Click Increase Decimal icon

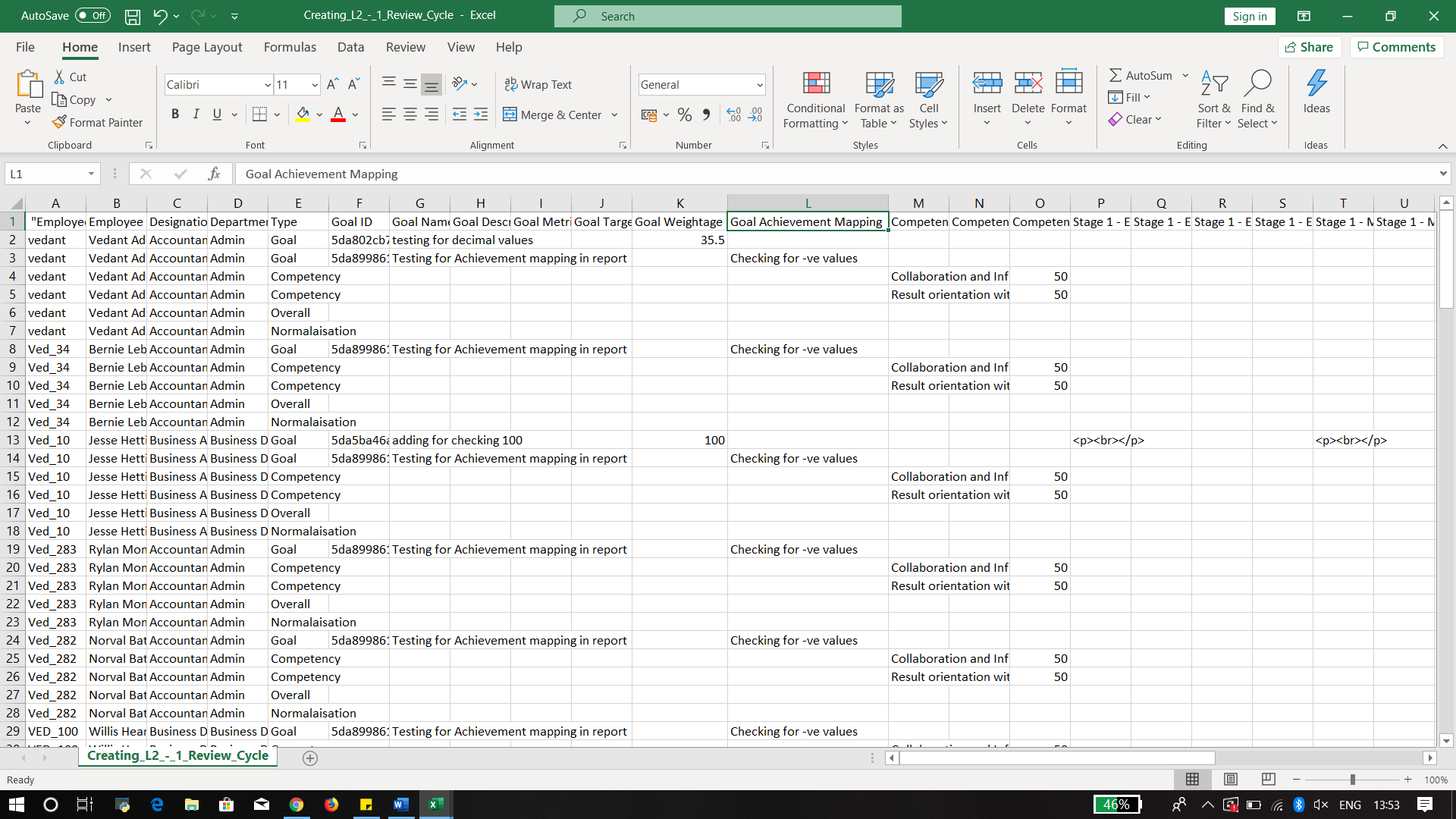pos(733,115)
